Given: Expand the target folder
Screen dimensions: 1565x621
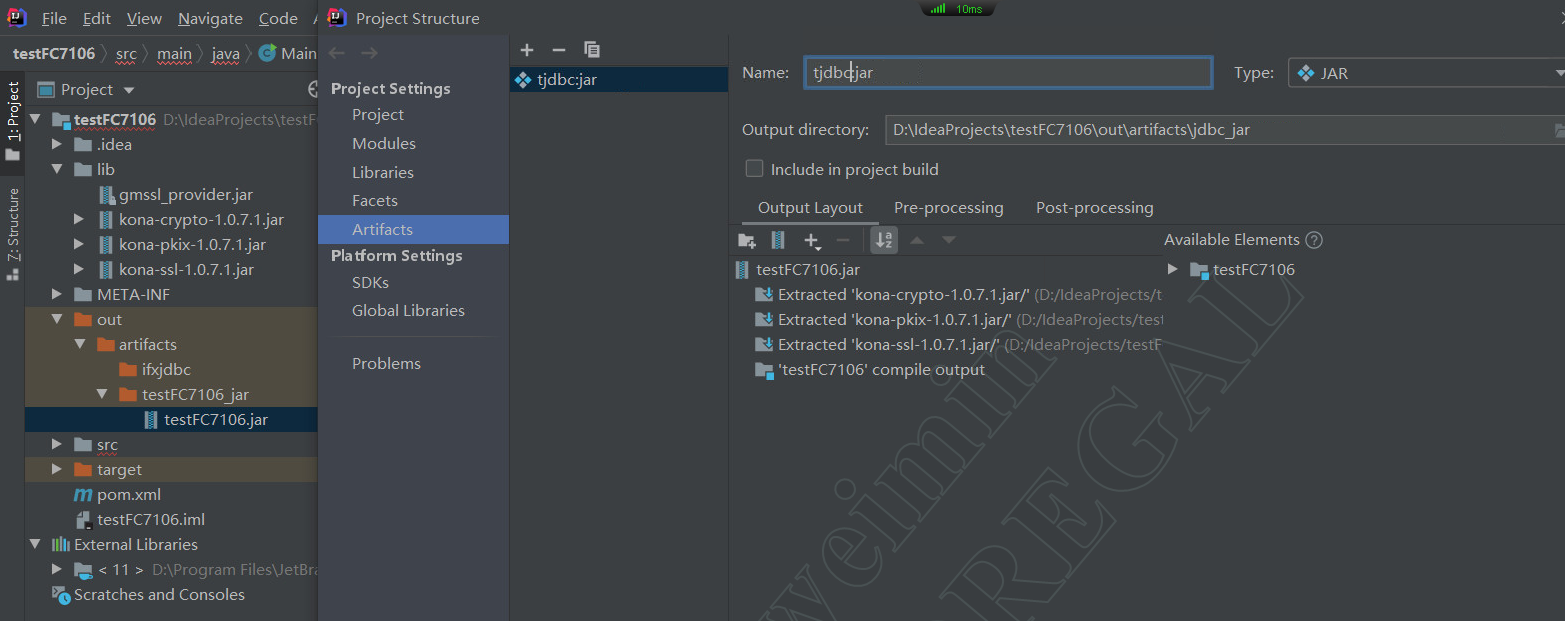Looking at the screenshot, I should click(x=58, y=470).
